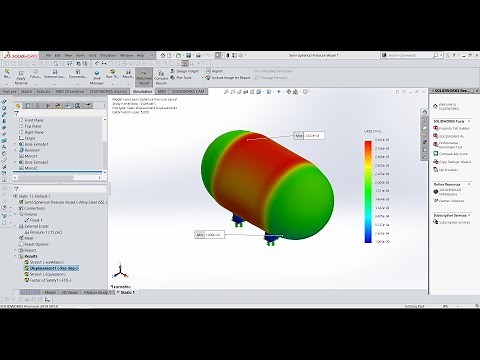The width and height of the screenshot is (480, 360).
Task: Open the Tools menu
Action: pos(92,55)
